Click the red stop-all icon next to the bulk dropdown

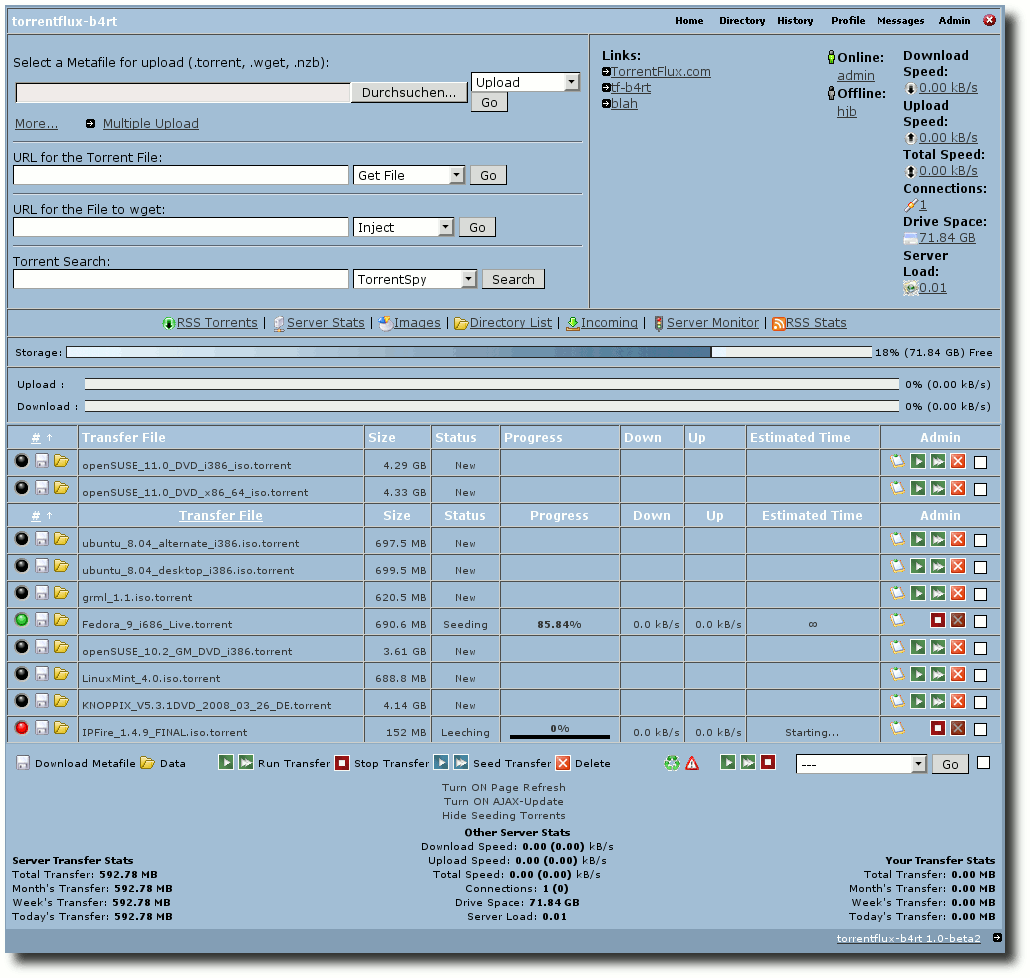(x=768, y=763)
